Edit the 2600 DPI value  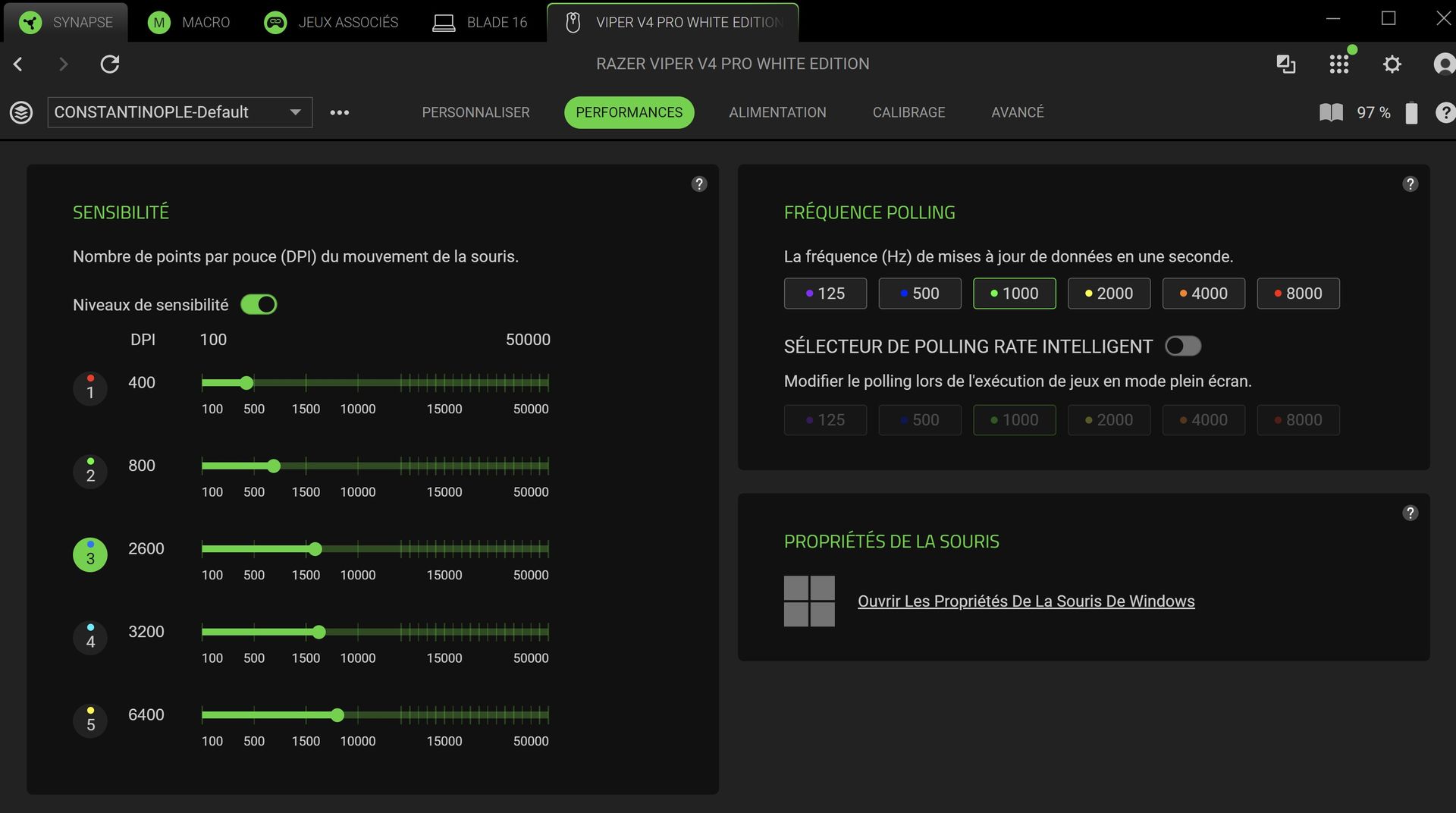(x=146, y=548)
